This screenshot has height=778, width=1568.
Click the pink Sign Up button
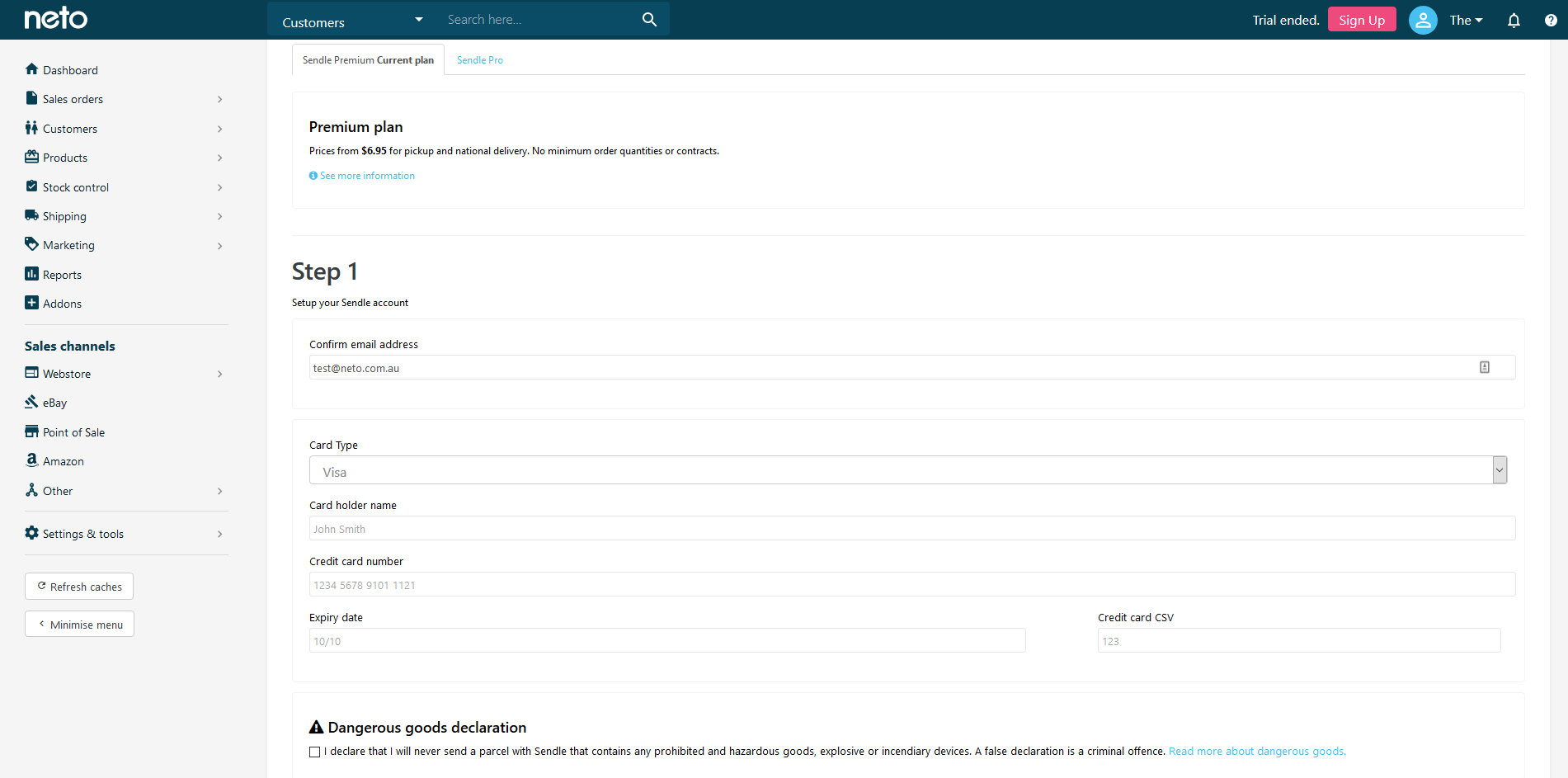pos(1362,20)
